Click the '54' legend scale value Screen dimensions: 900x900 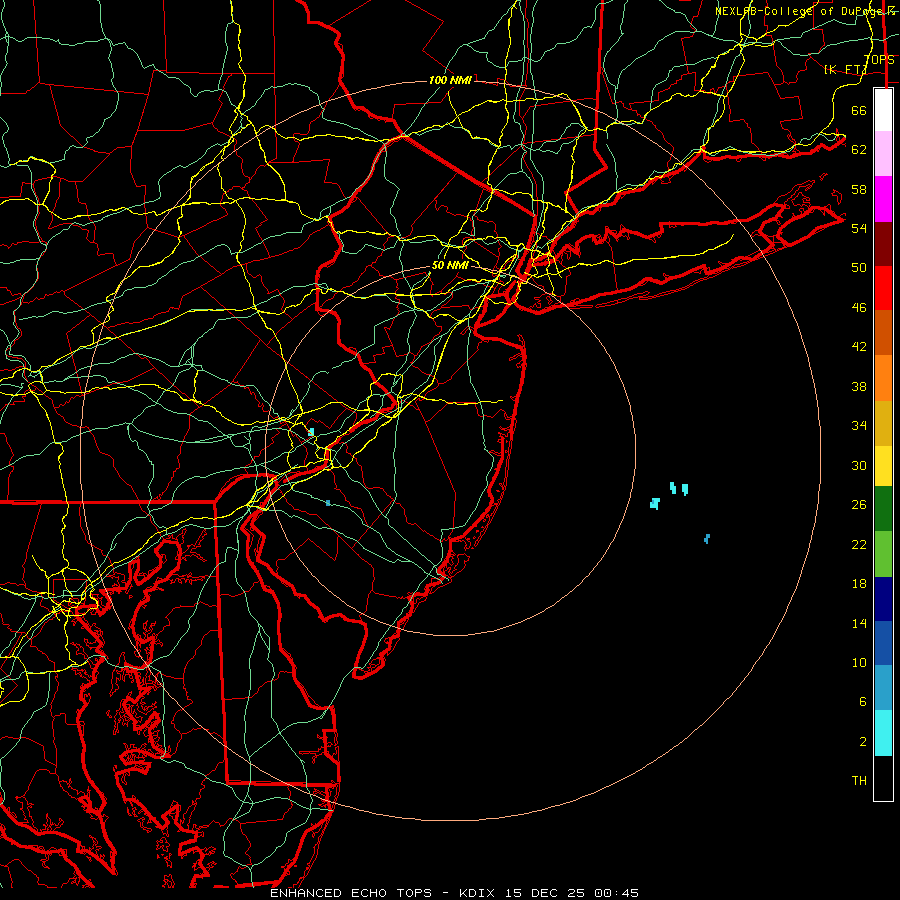[x=859, y=228]
